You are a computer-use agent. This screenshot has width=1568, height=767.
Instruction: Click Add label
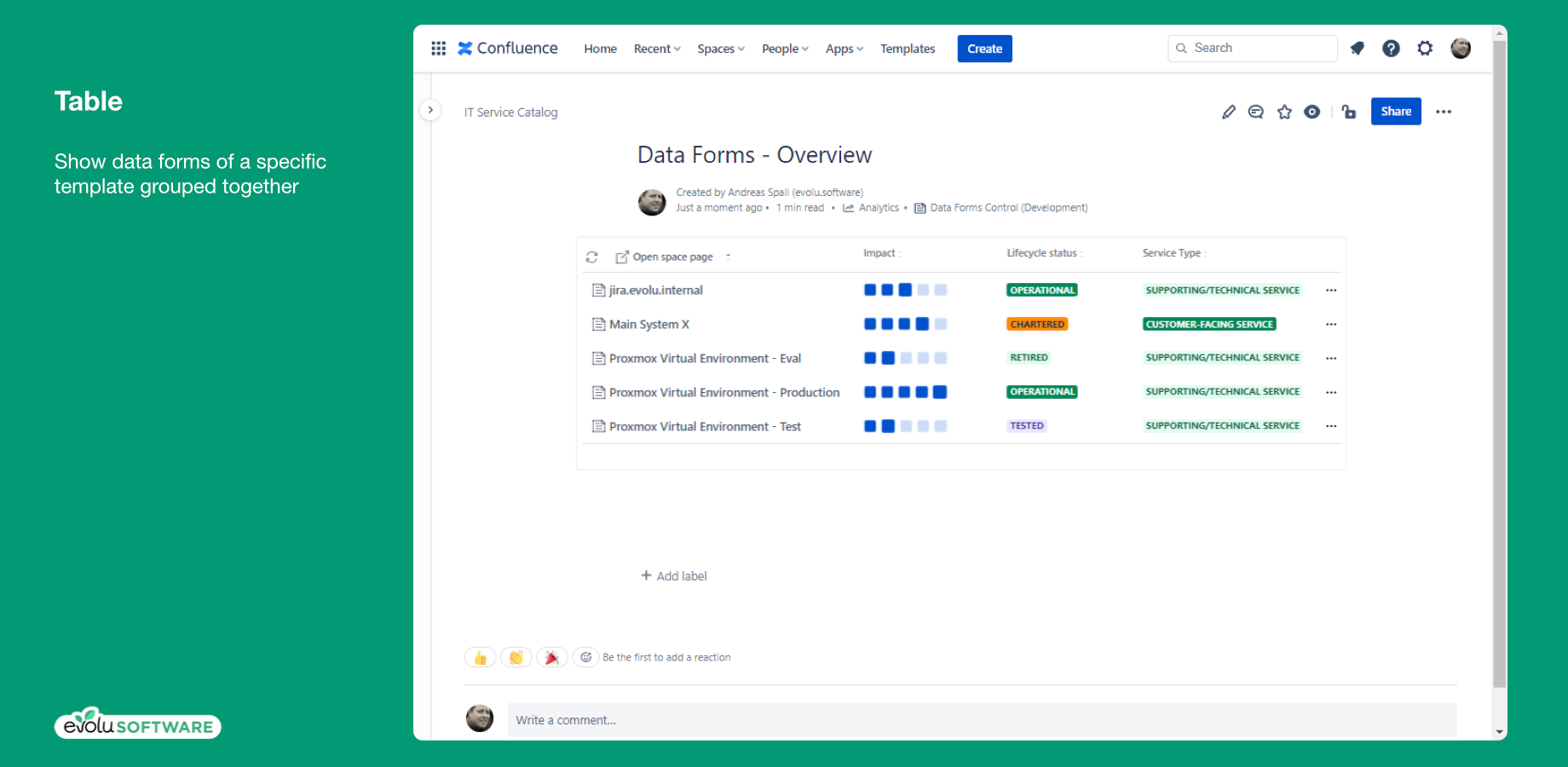coord(674,576)
